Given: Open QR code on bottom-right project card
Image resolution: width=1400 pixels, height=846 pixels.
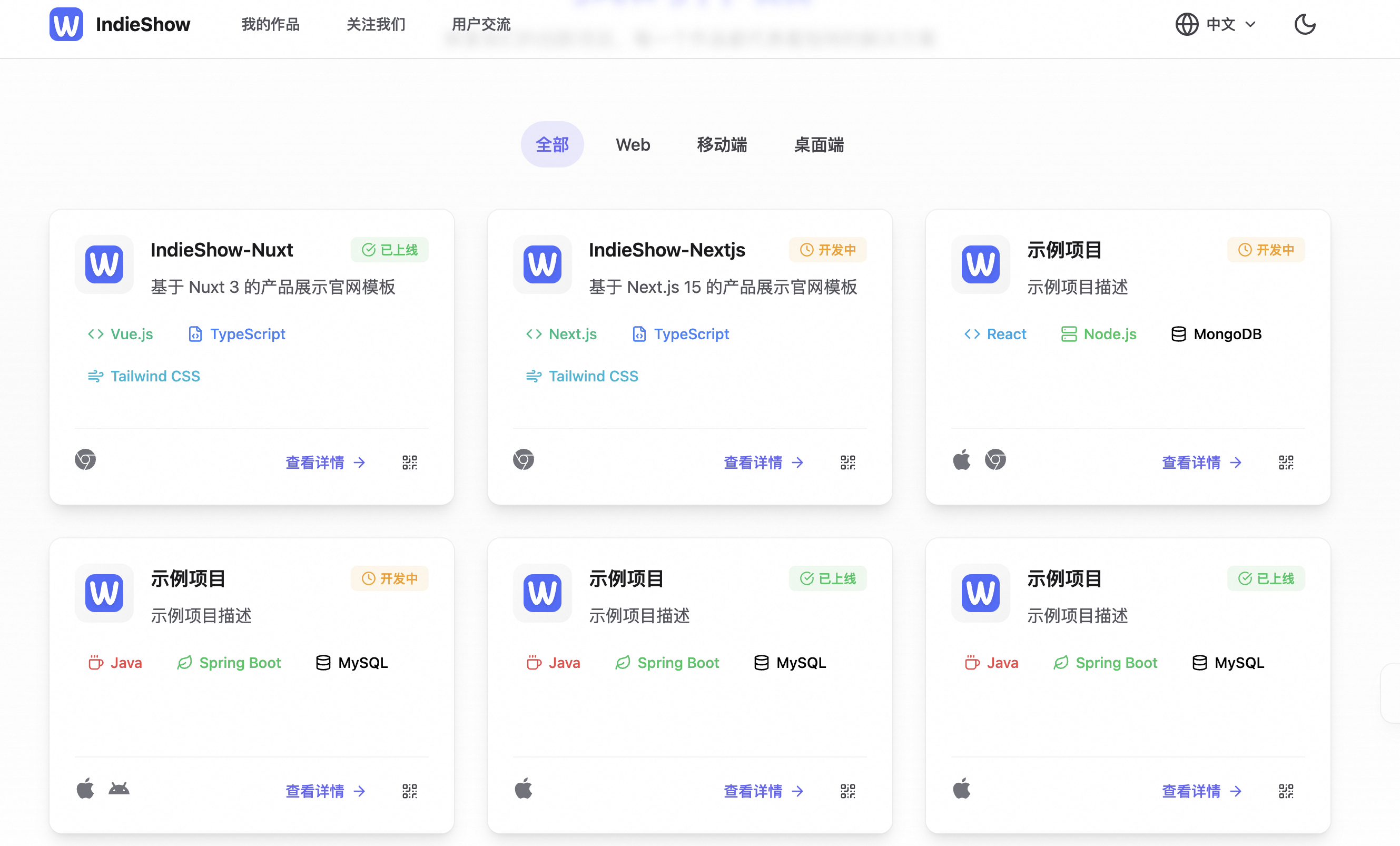Looking at the screenshot, I should click(x=1286, y=791).
